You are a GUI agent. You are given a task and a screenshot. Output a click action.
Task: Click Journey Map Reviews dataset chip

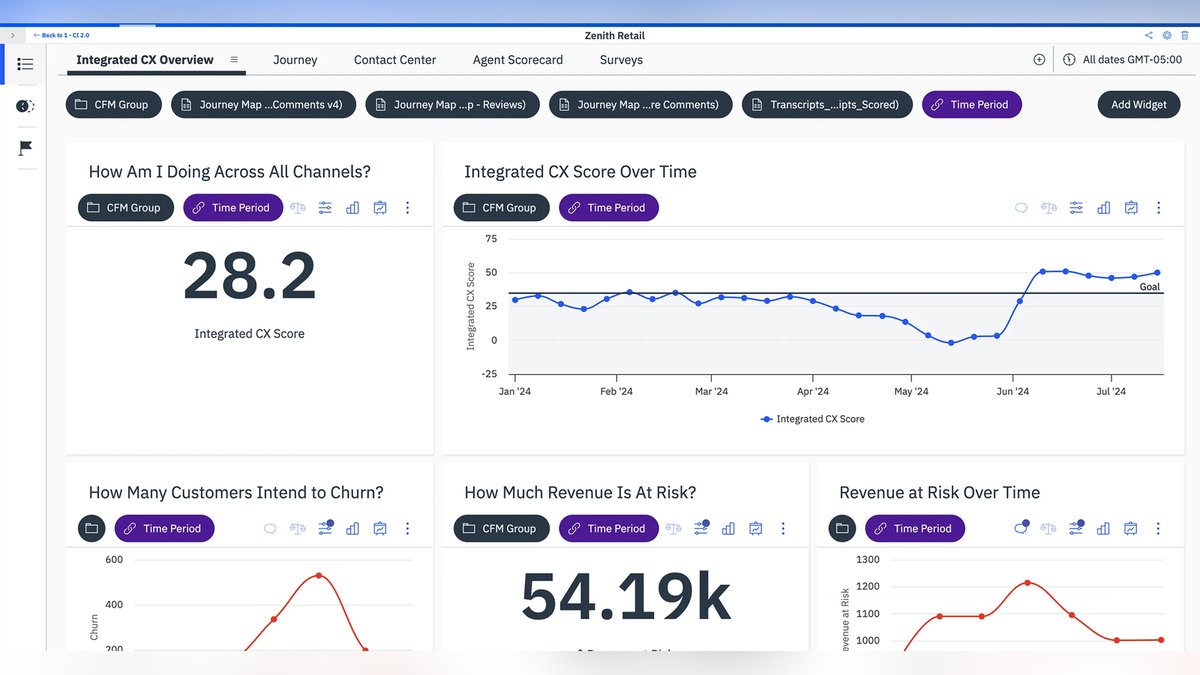pos(452,105)
